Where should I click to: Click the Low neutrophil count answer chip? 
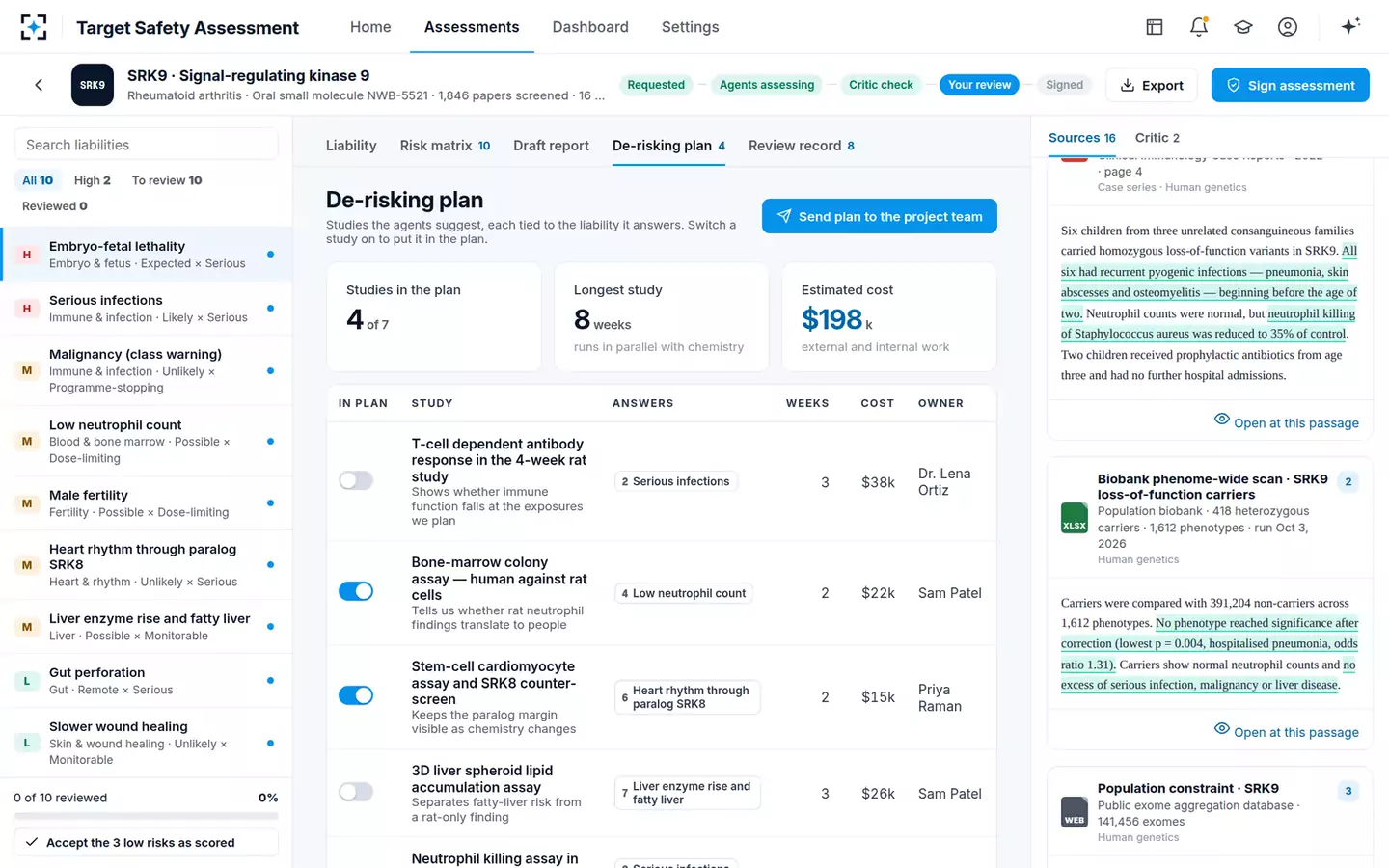(x=684, y=593)
